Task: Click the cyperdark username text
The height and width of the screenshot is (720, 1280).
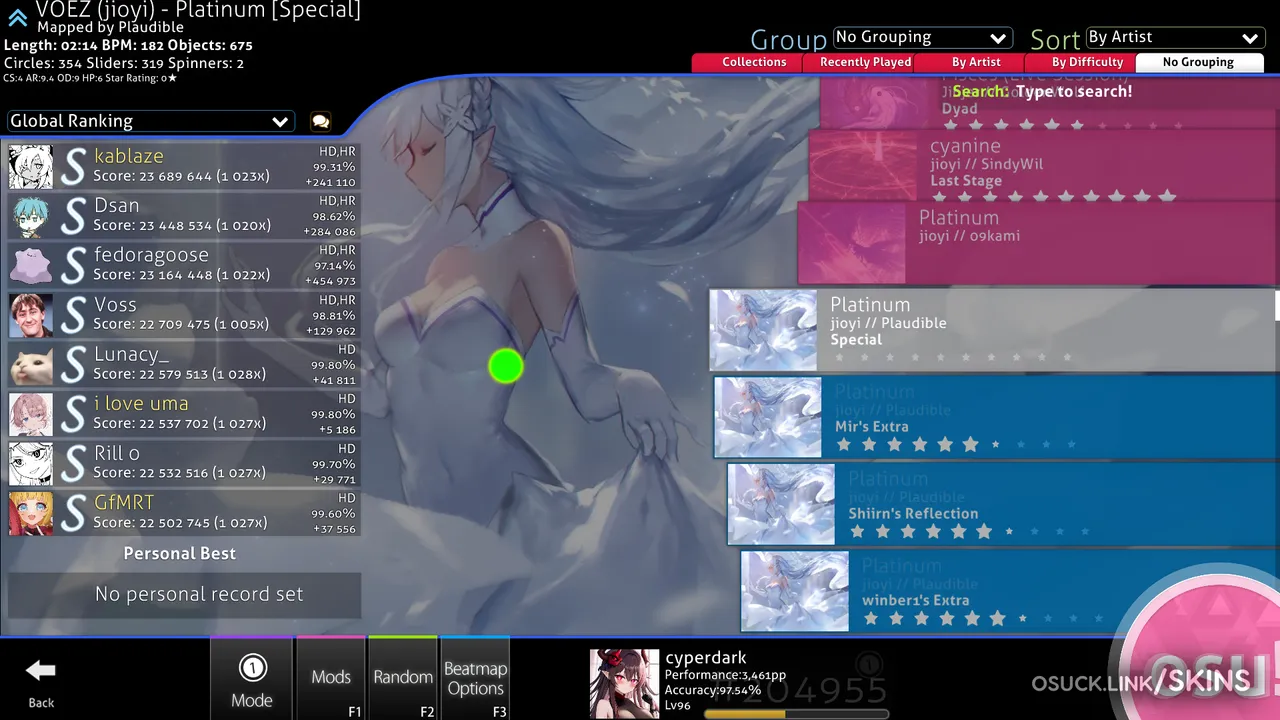Action: (x=705, y=658)
